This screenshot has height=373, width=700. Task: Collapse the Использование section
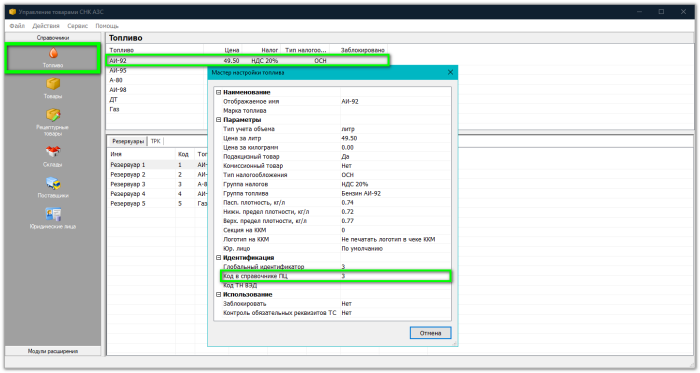(219, 294)
